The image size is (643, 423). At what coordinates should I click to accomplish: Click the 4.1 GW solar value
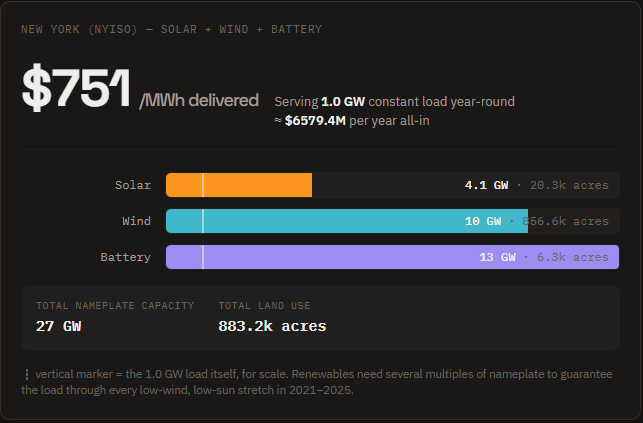(486, 185)
